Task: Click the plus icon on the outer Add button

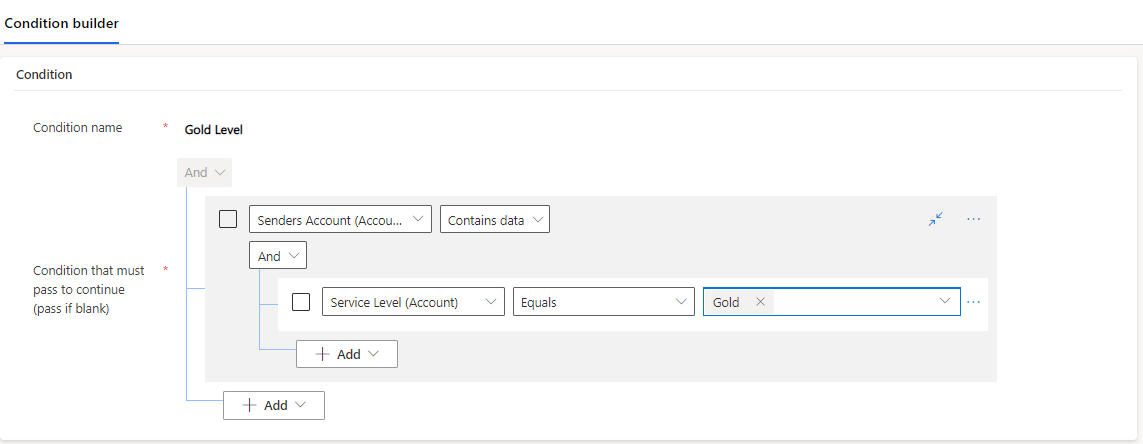Action: (x=249, y=405)
